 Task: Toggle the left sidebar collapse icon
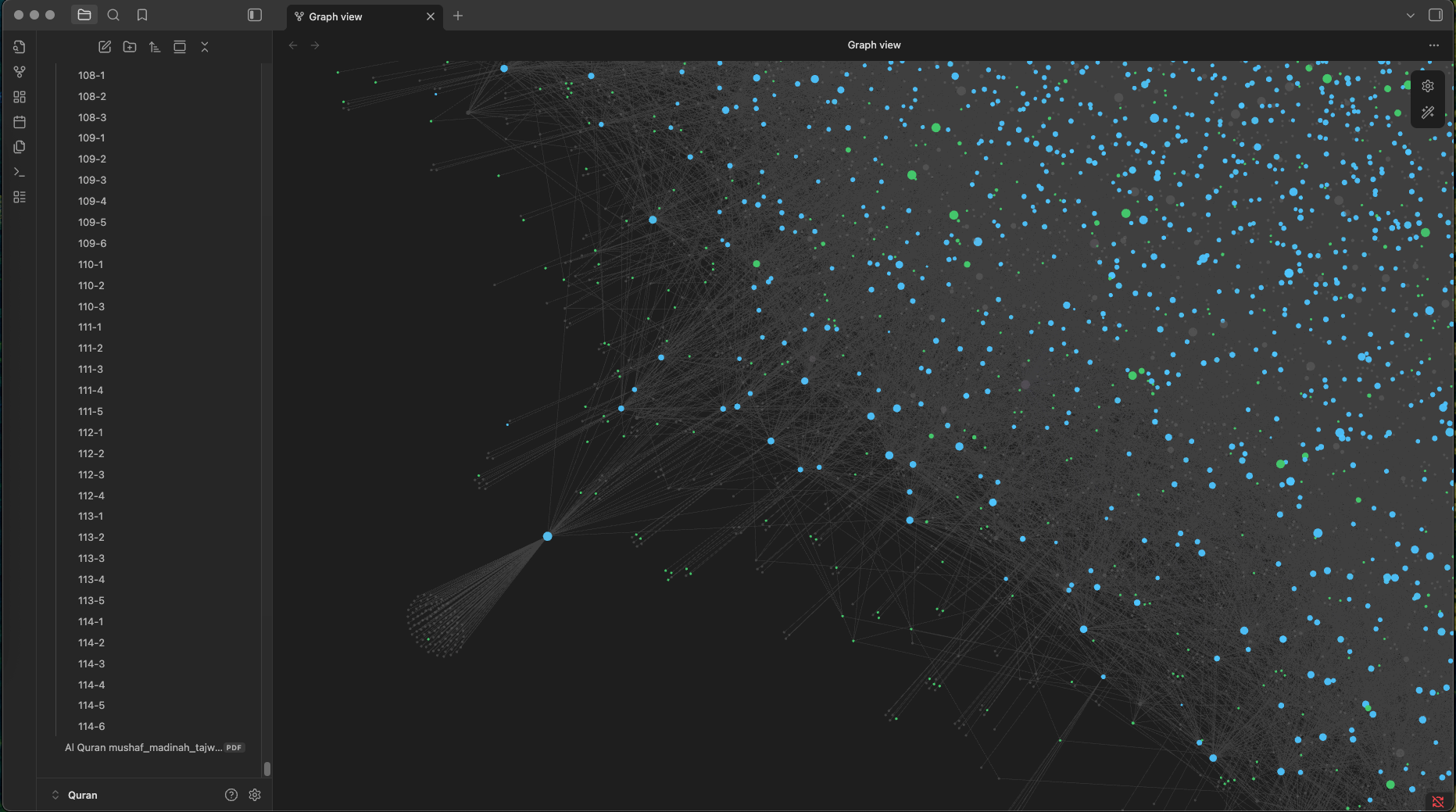255,15
